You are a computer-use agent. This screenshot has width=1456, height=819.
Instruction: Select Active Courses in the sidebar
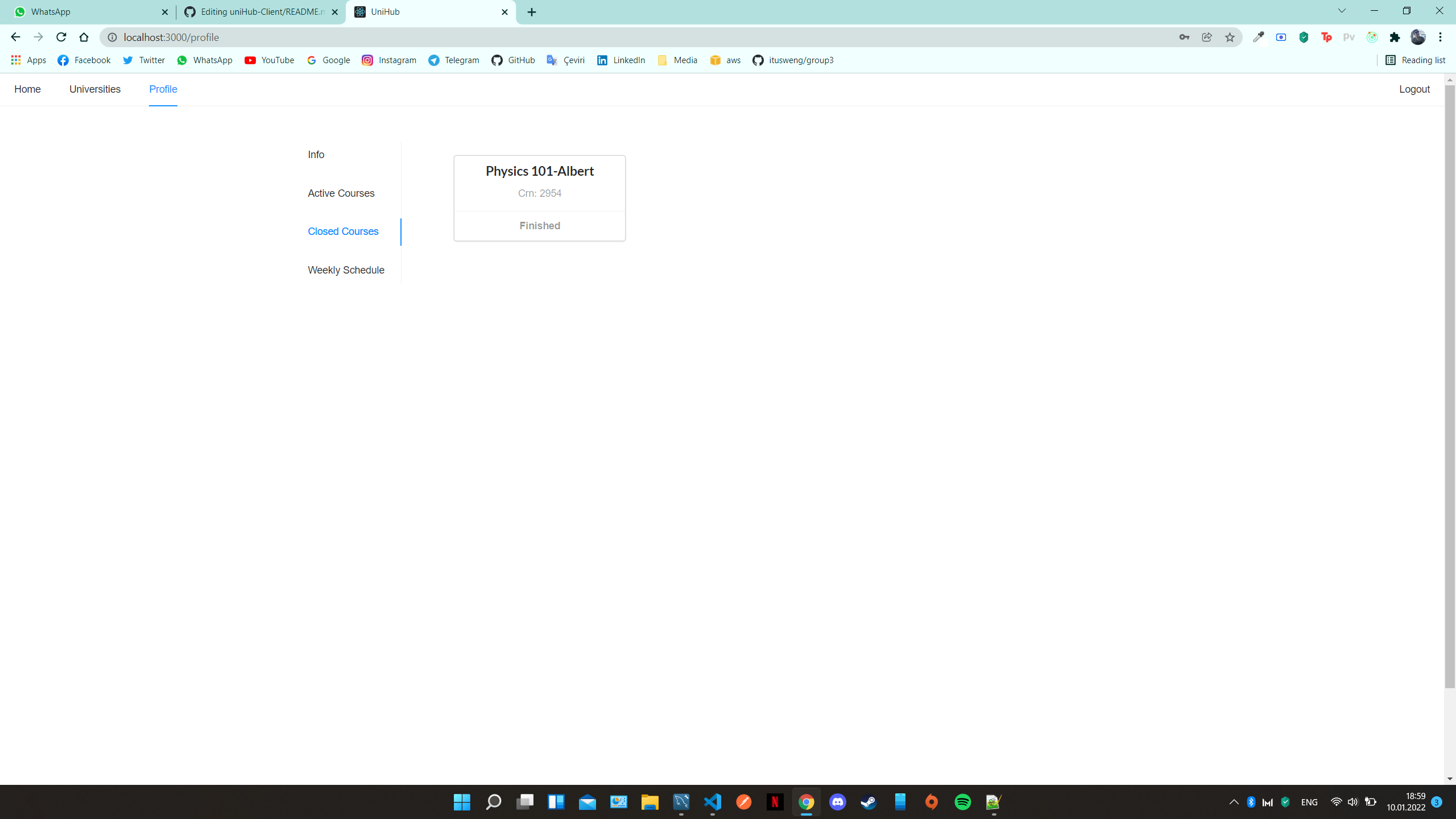coord(341,193)
